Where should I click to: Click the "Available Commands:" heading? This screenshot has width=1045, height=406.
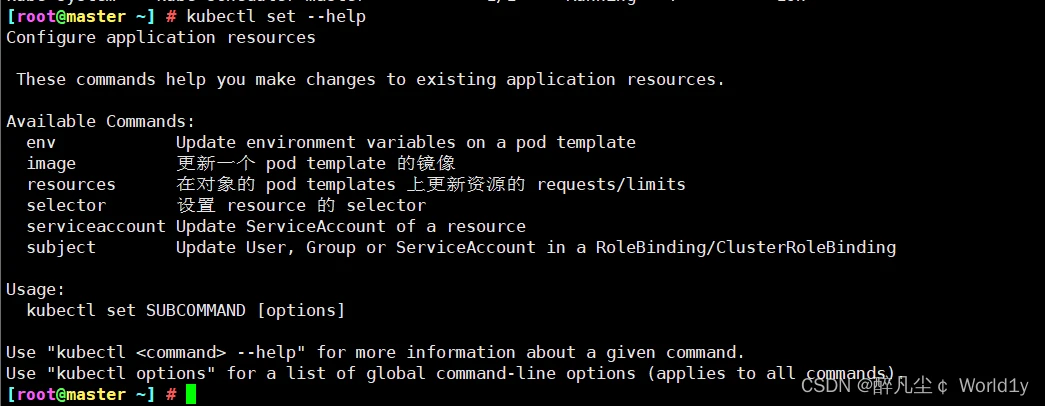(101, 121)
